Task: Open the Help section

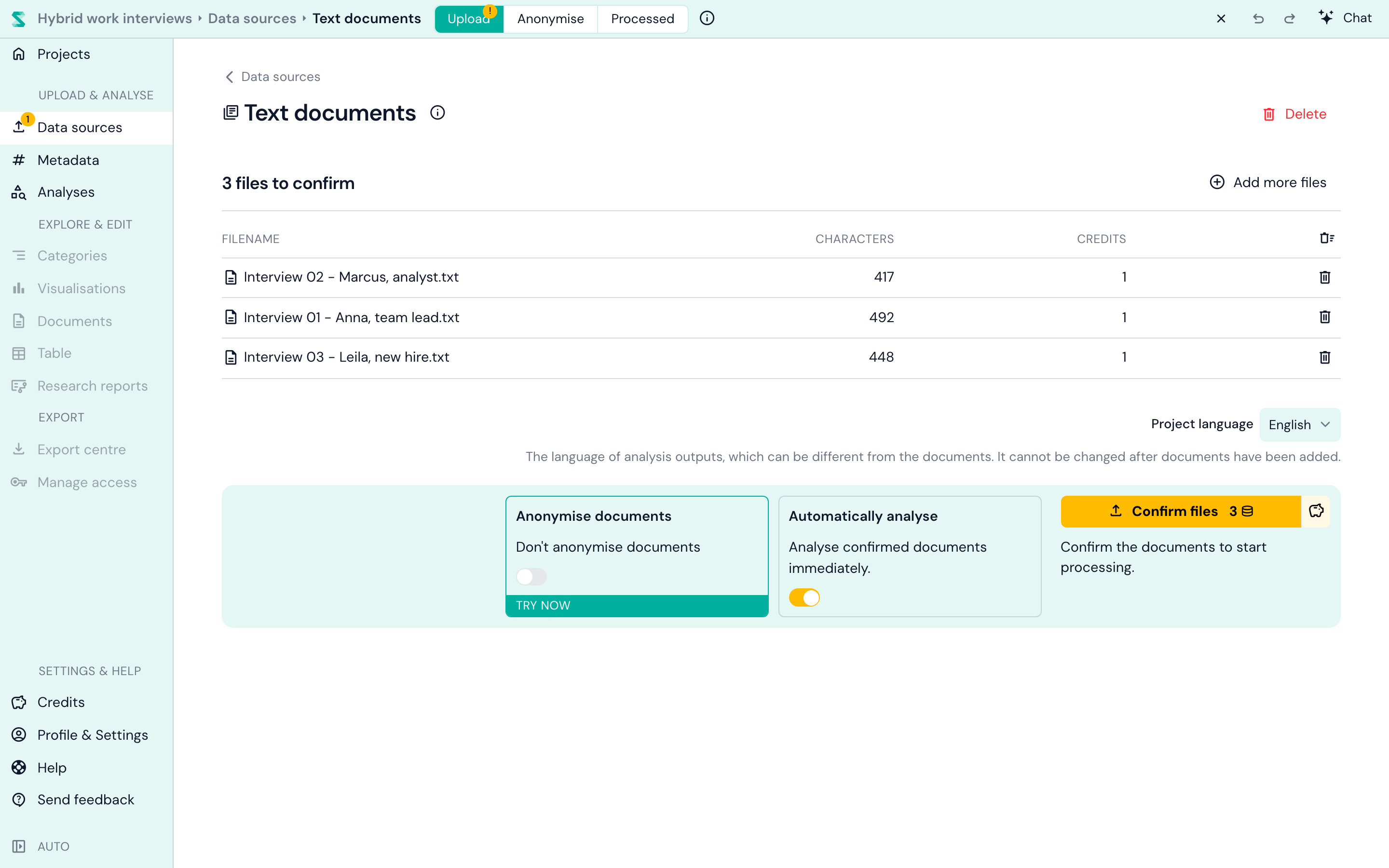Action: point(52,768)
